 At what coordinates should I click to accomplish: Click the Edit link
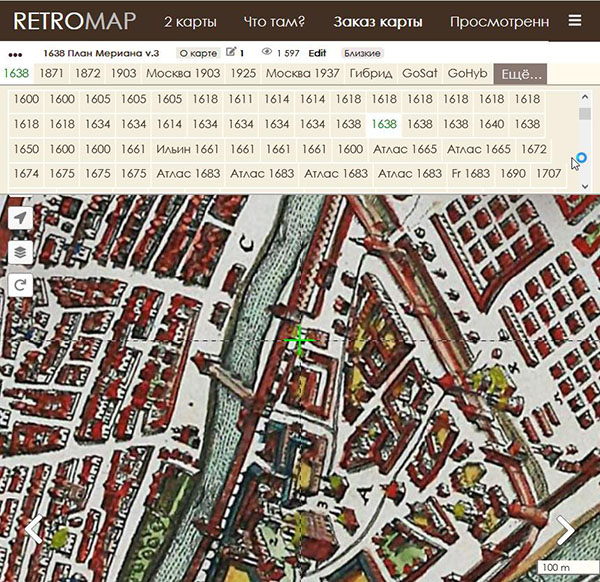click(x=317, y=52)
